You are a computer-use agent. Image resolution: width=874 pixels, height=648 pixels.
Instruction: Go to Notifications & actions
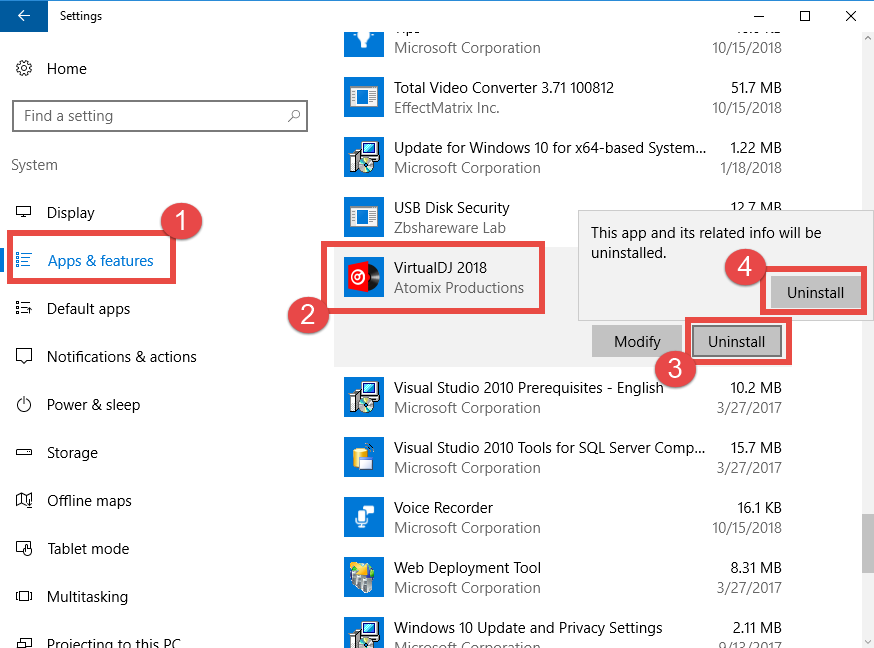point(122,357)
